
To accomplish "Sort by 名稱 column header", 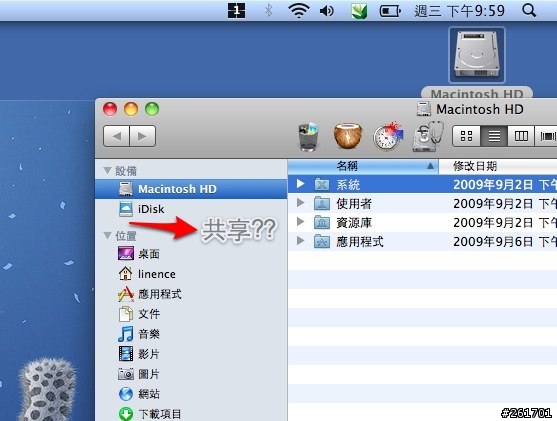I will 363,166.
